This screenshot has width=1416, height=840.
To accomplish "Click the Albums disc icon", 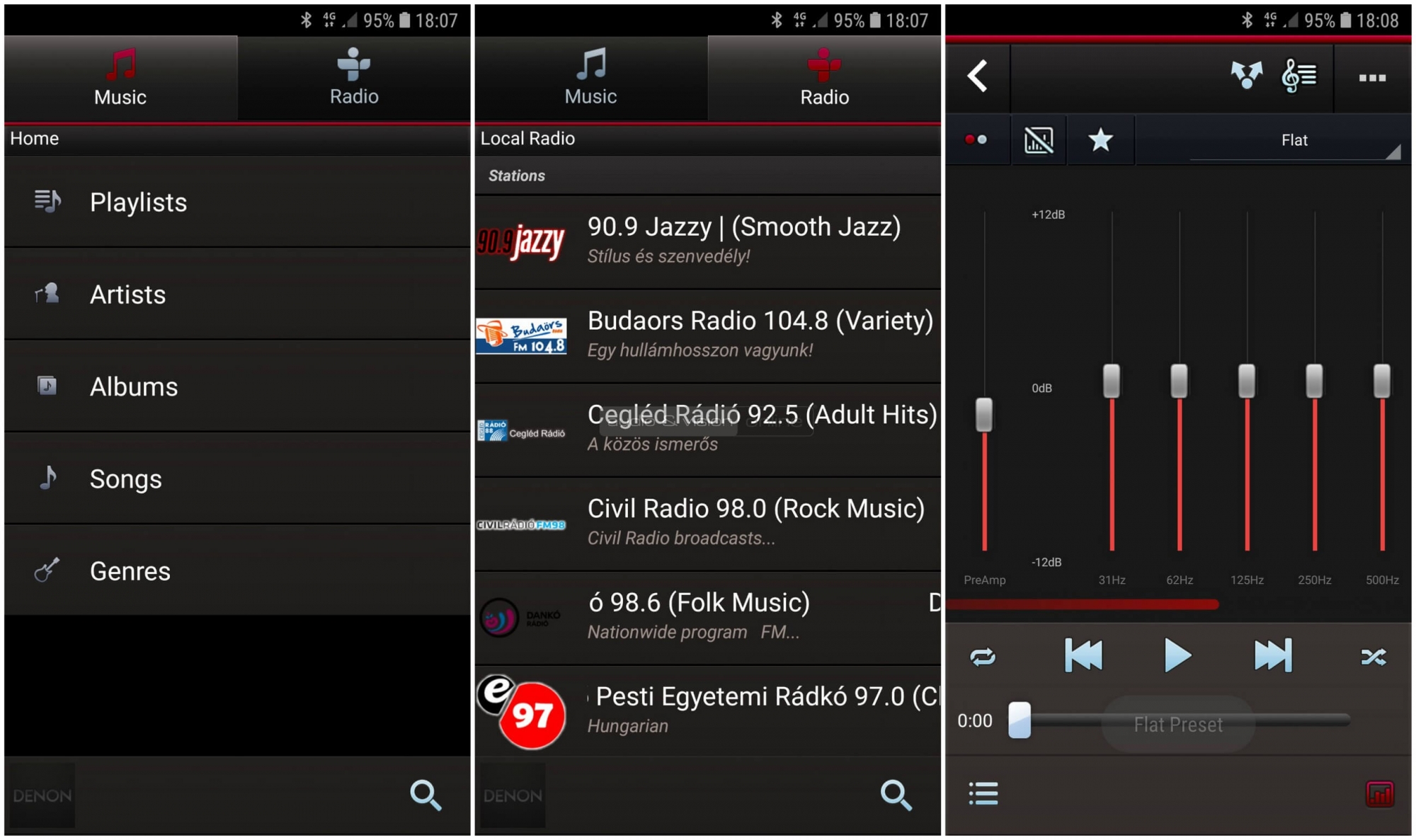I will click(x=47, y=386).
